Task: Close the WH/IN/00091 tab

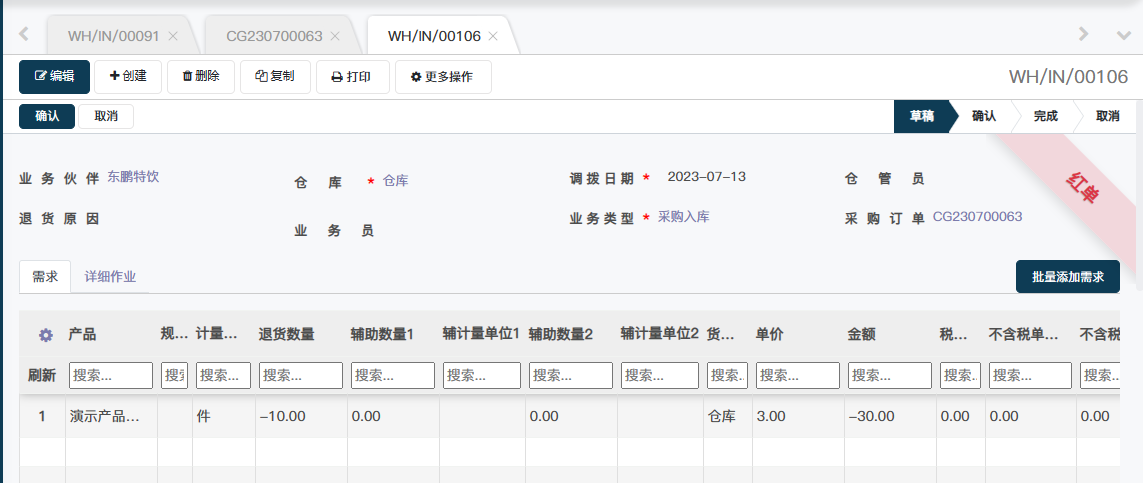Action: pos(173,36)
